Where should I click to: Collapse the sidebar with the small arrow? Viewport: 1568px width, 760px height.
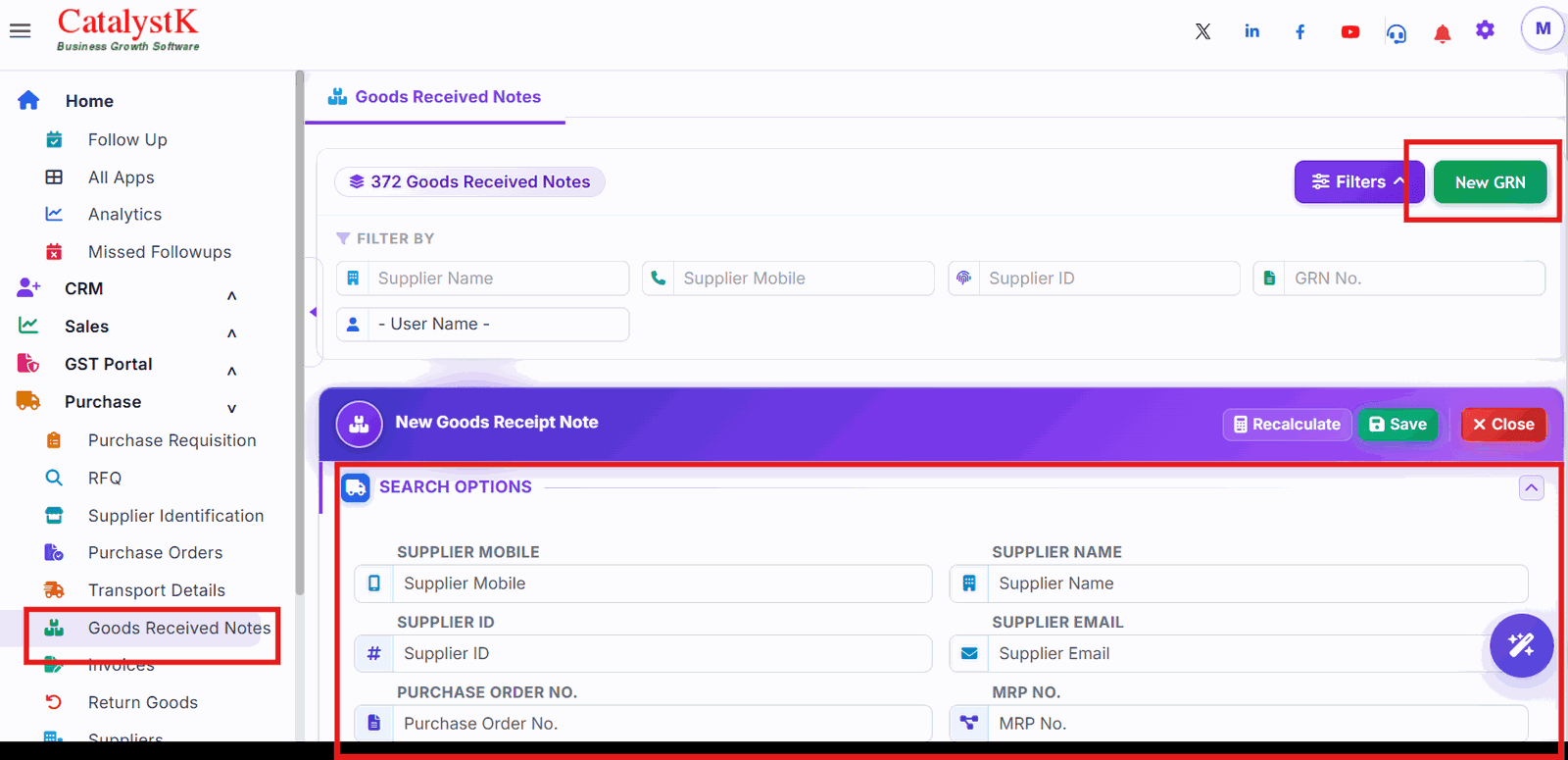[x=313, y=312]
